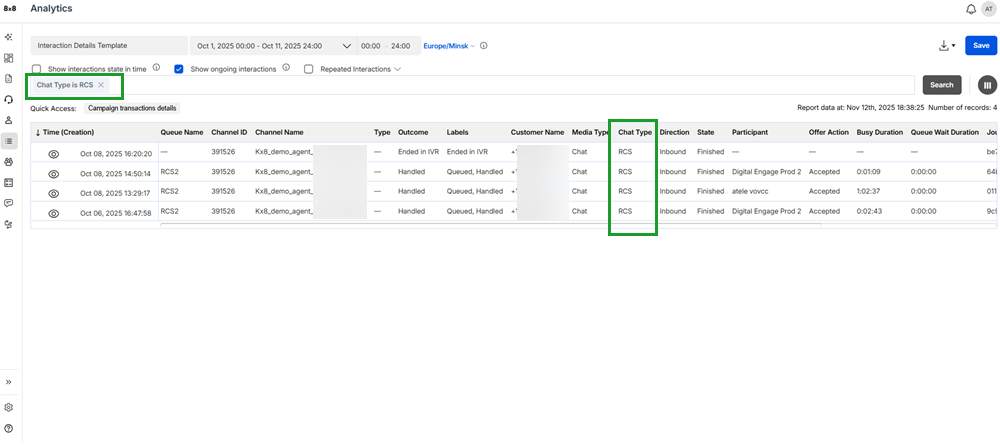Click the column chooser icon beside Search
The image size is (1000, 445).
(x=987, y=85)
